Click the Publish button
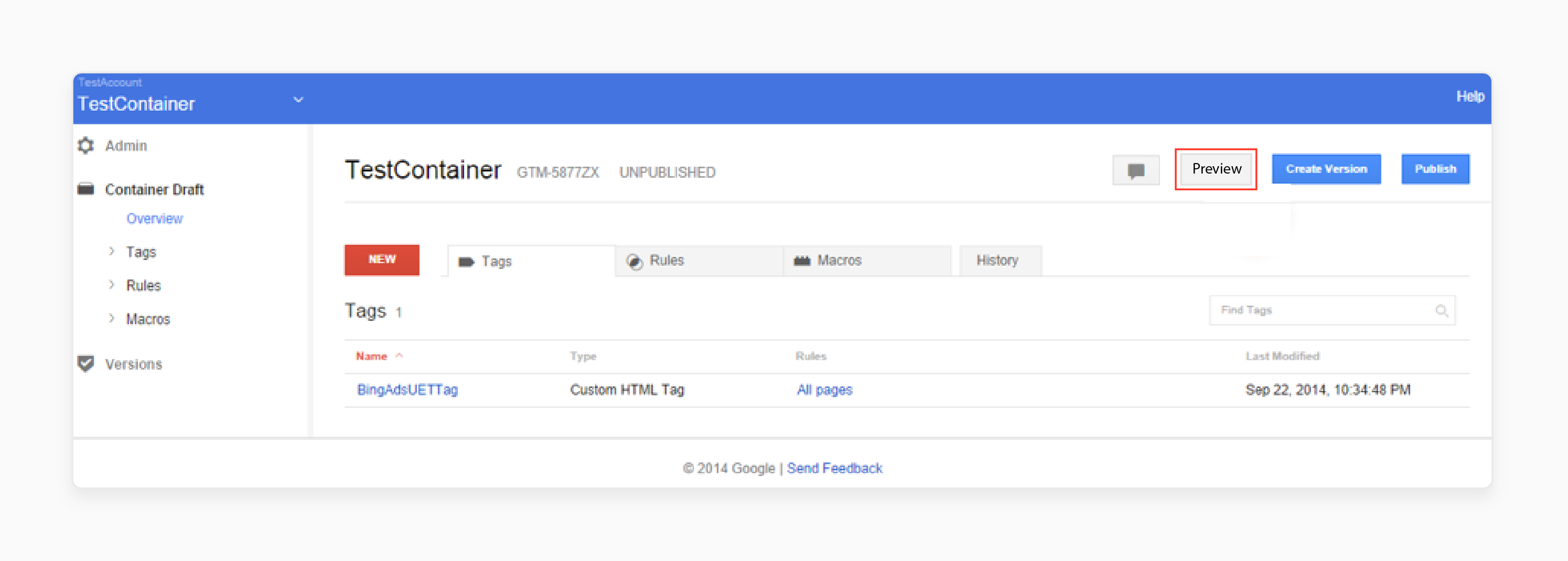The height and width of the screenshot is (561, 1568). pos(1435,169)
